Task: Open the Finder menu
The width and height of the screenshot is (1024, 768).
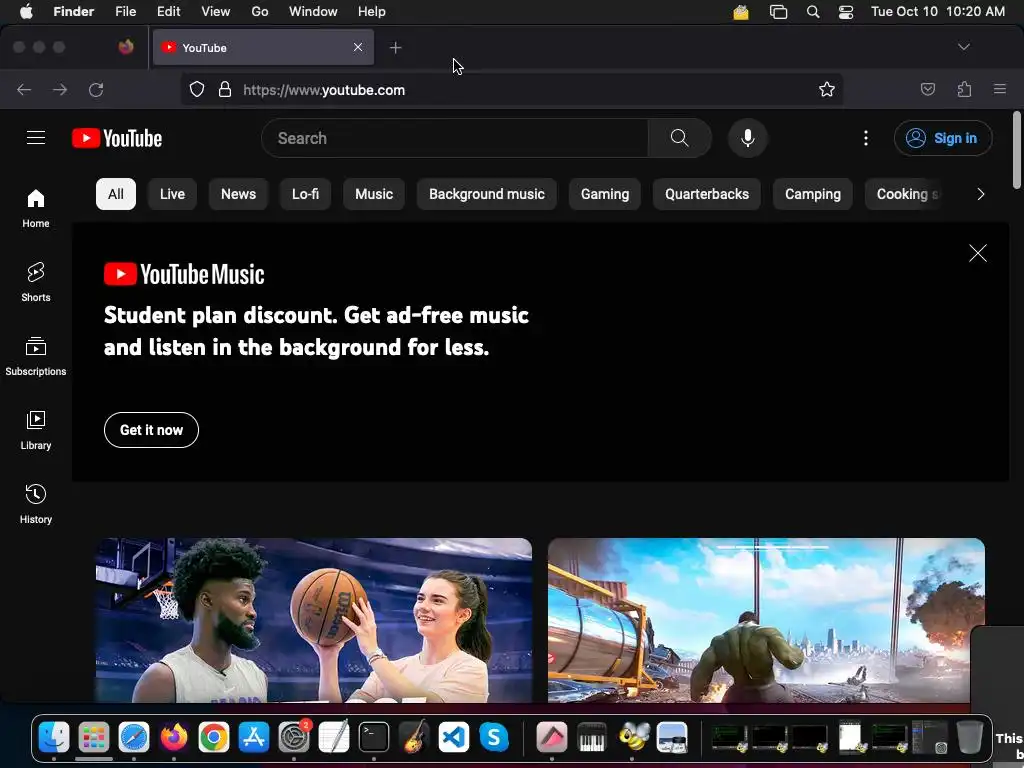Action: pyautogui.click(x=74, y=12)
